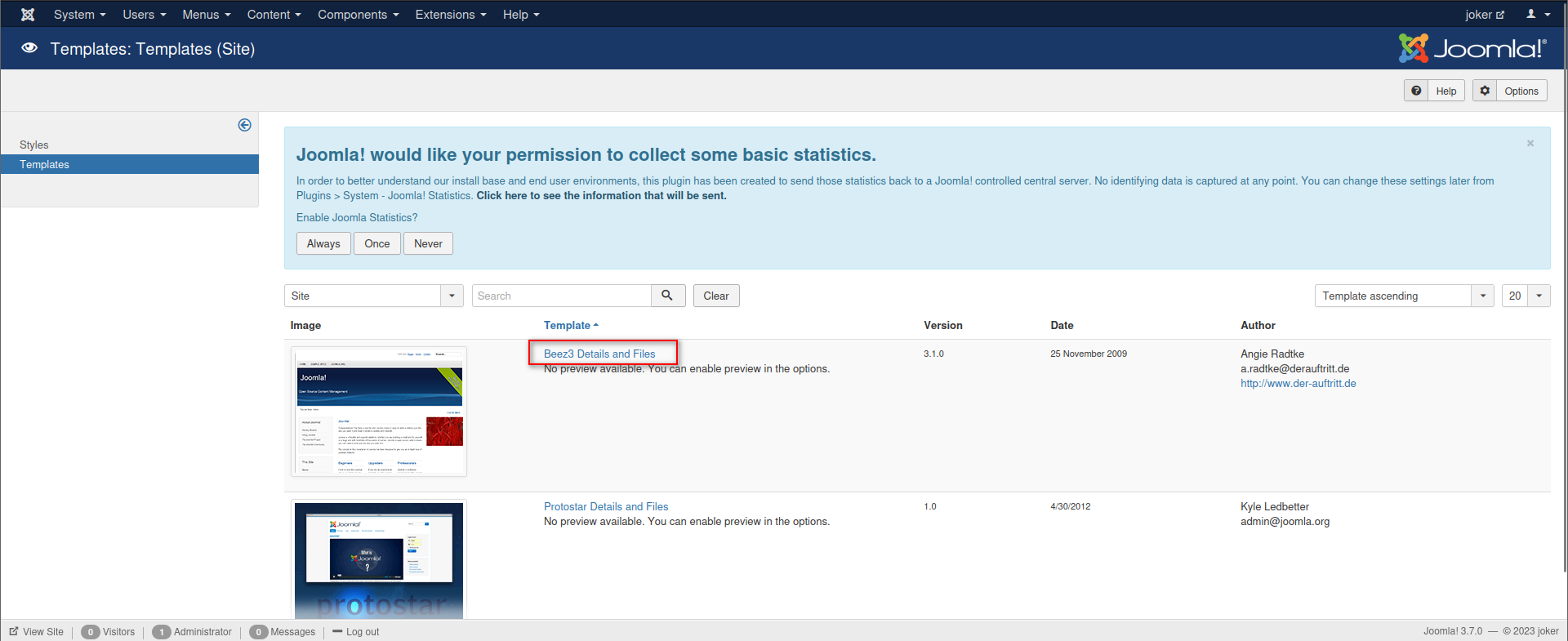Click the date 25 November 2009
The image size is (1568, 641).
click(x=1089, y=354)
